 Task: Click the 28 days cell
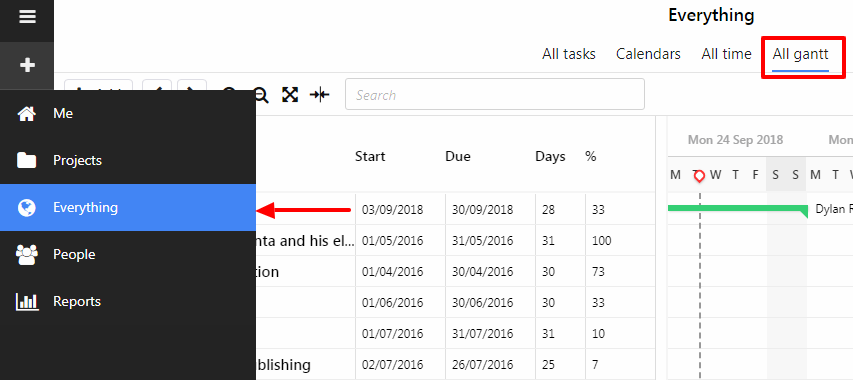pyautogui.click(x=548, y=210)
